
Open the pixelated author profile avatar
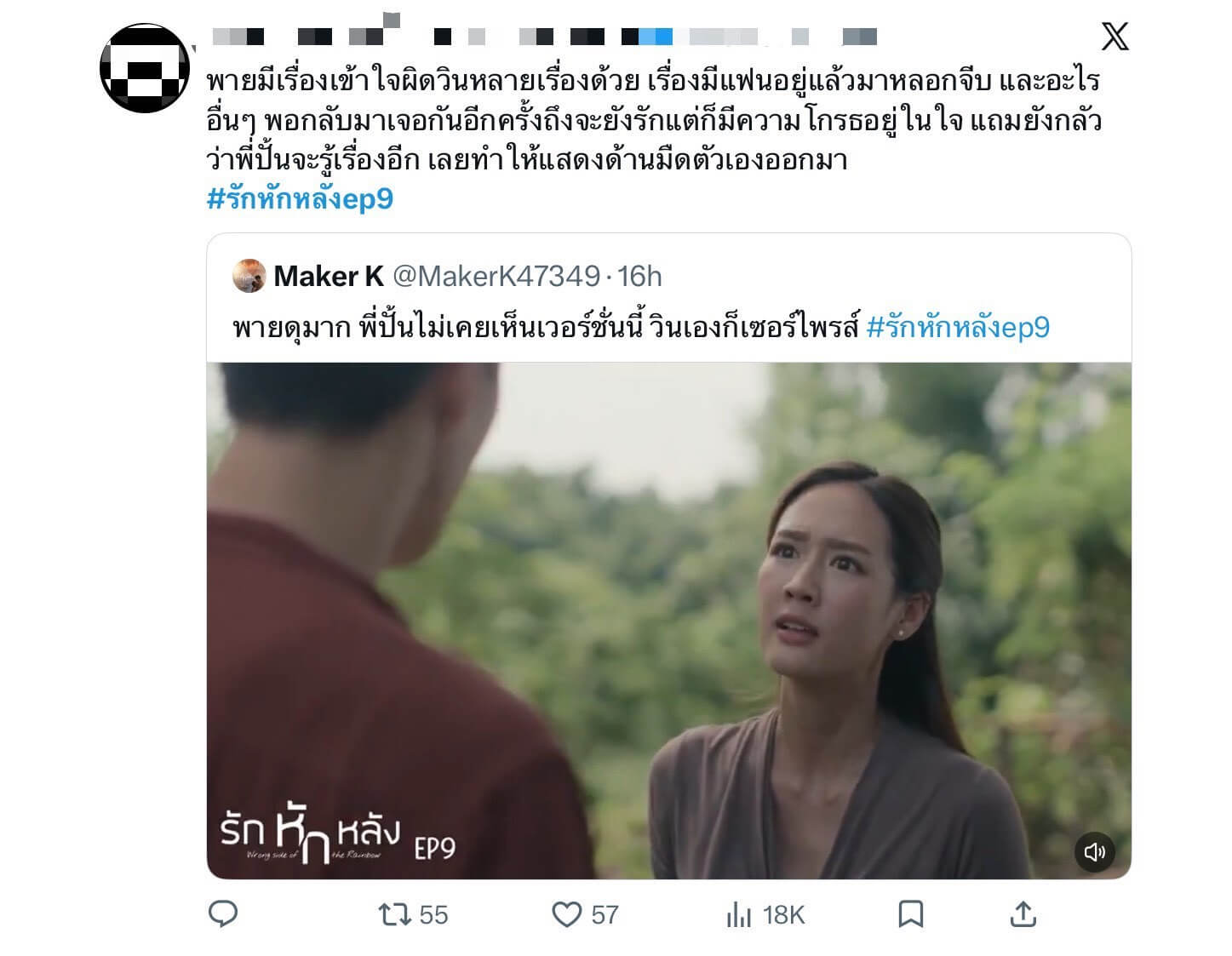tap(145, 67)
